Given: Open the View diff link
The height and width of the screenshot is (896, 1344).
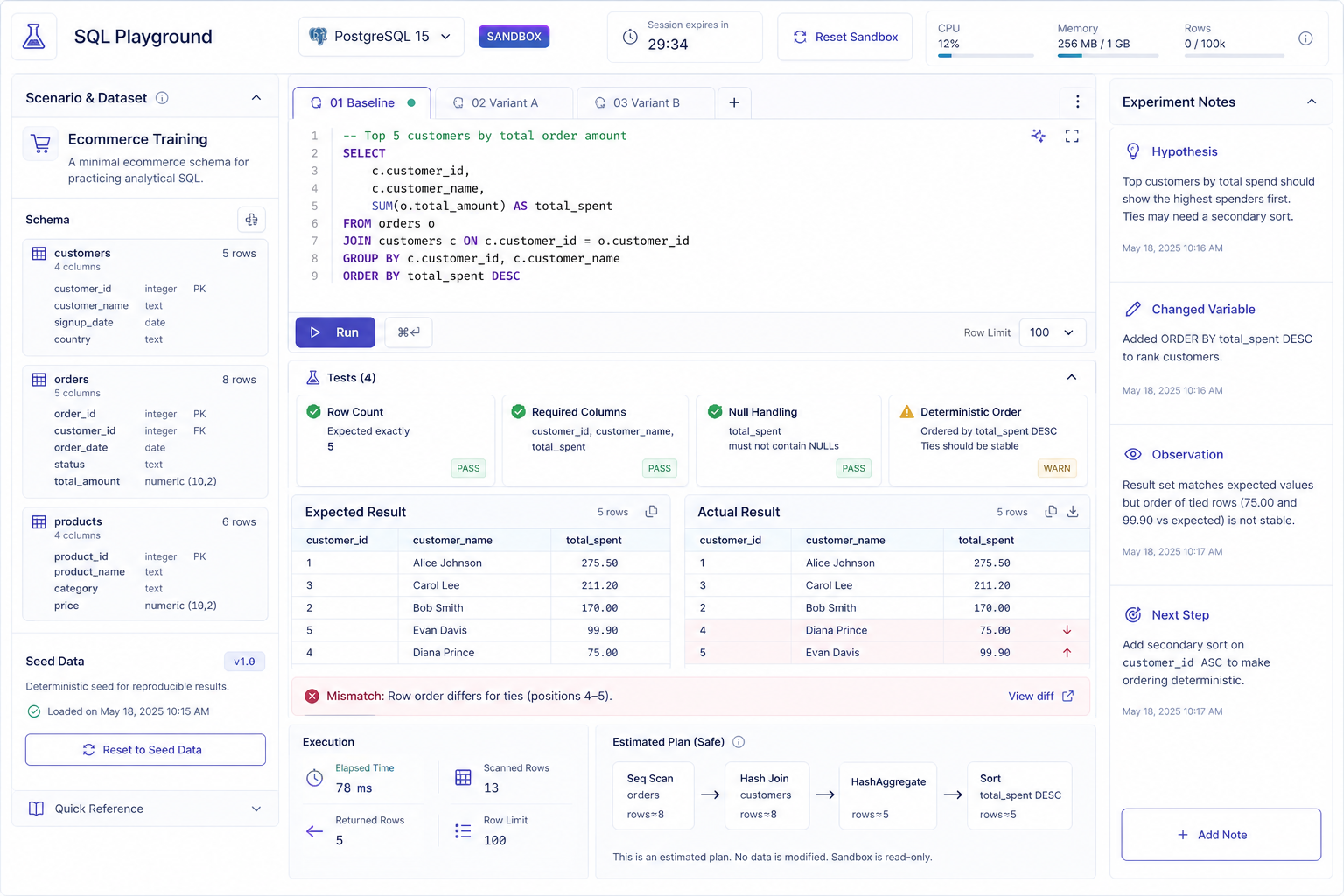Looking at the screenshot, I should 1040,696.
